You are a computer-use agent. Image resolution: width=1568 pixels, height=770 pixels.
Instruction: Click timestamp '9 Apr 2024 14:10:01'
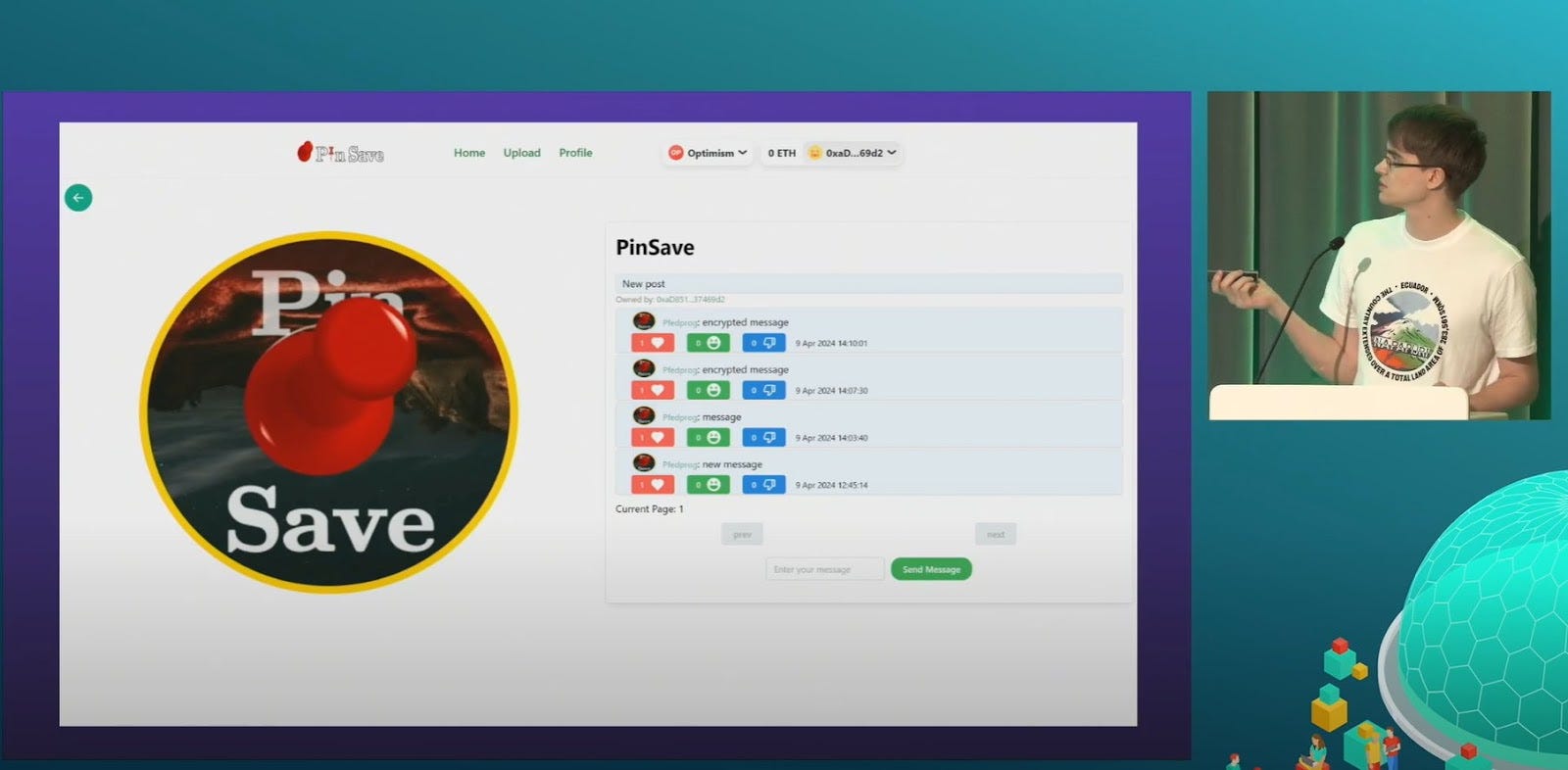tap(831, 344)
